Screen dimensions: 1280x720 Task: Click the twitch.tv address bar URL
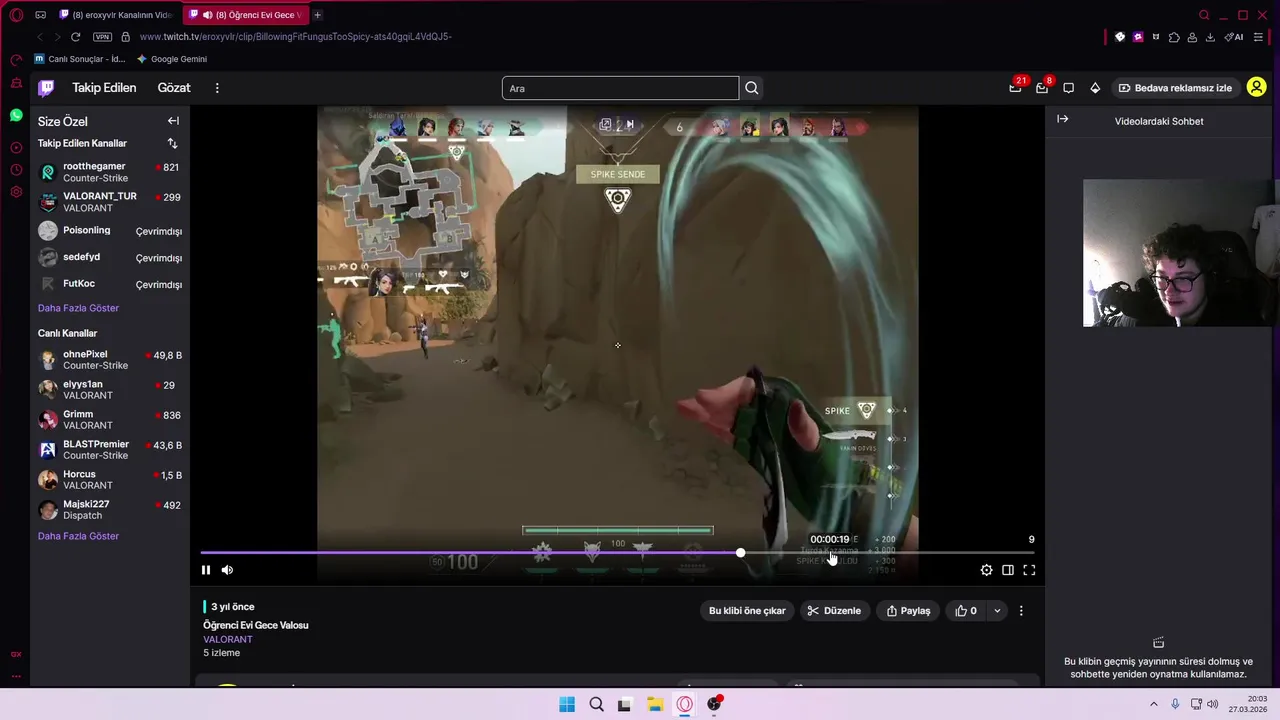tap(296, 37)
